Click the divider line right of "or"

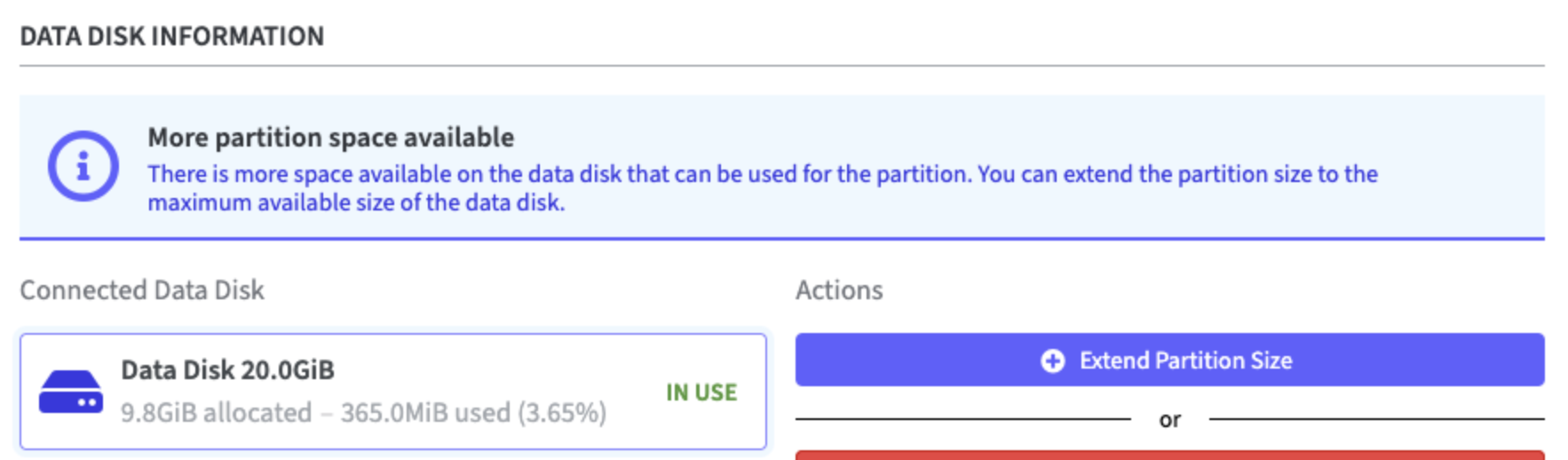pos(1376,419)
